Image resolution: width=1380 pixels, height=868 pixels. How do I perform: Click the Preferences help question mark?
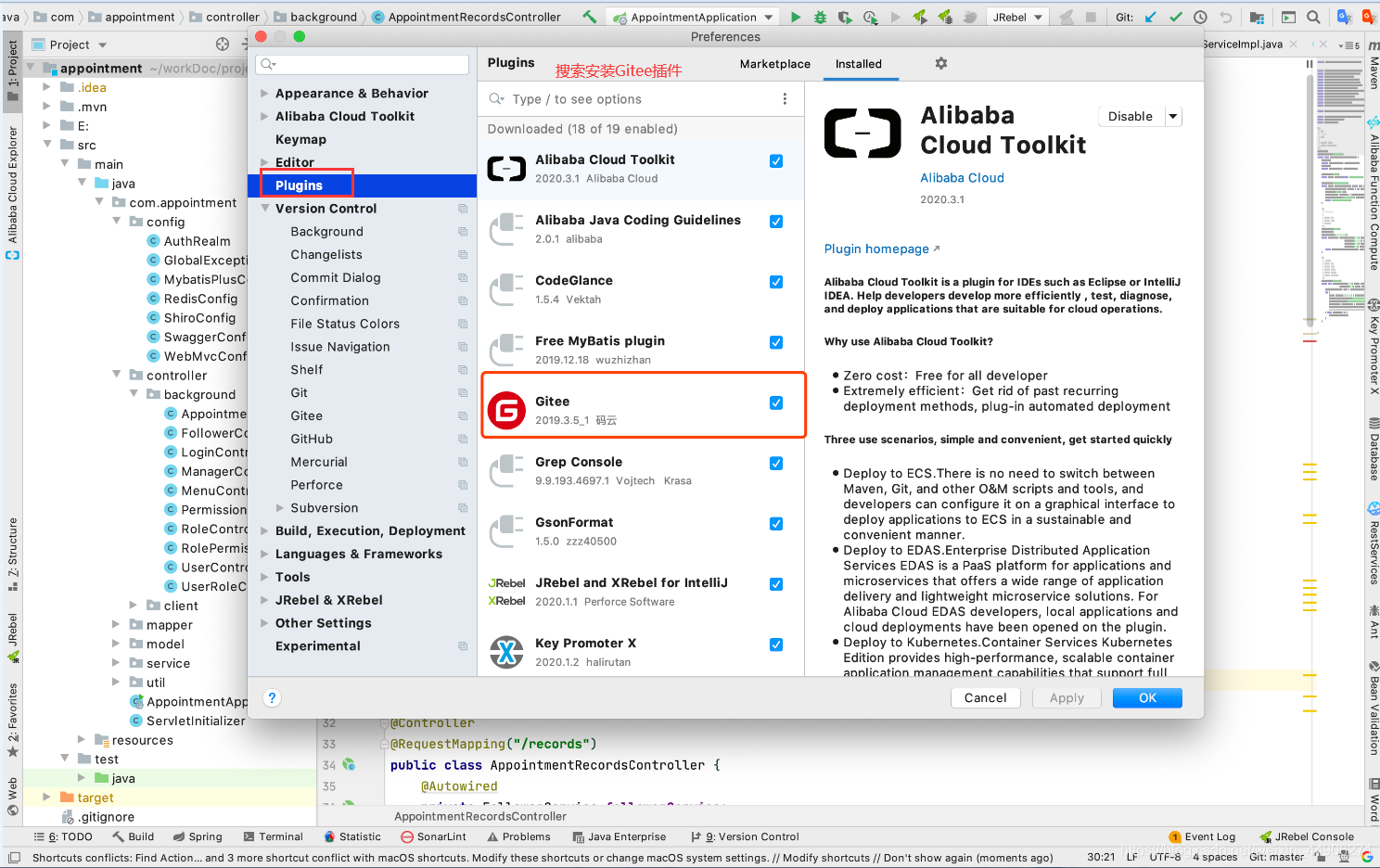[x=272, y=698]
